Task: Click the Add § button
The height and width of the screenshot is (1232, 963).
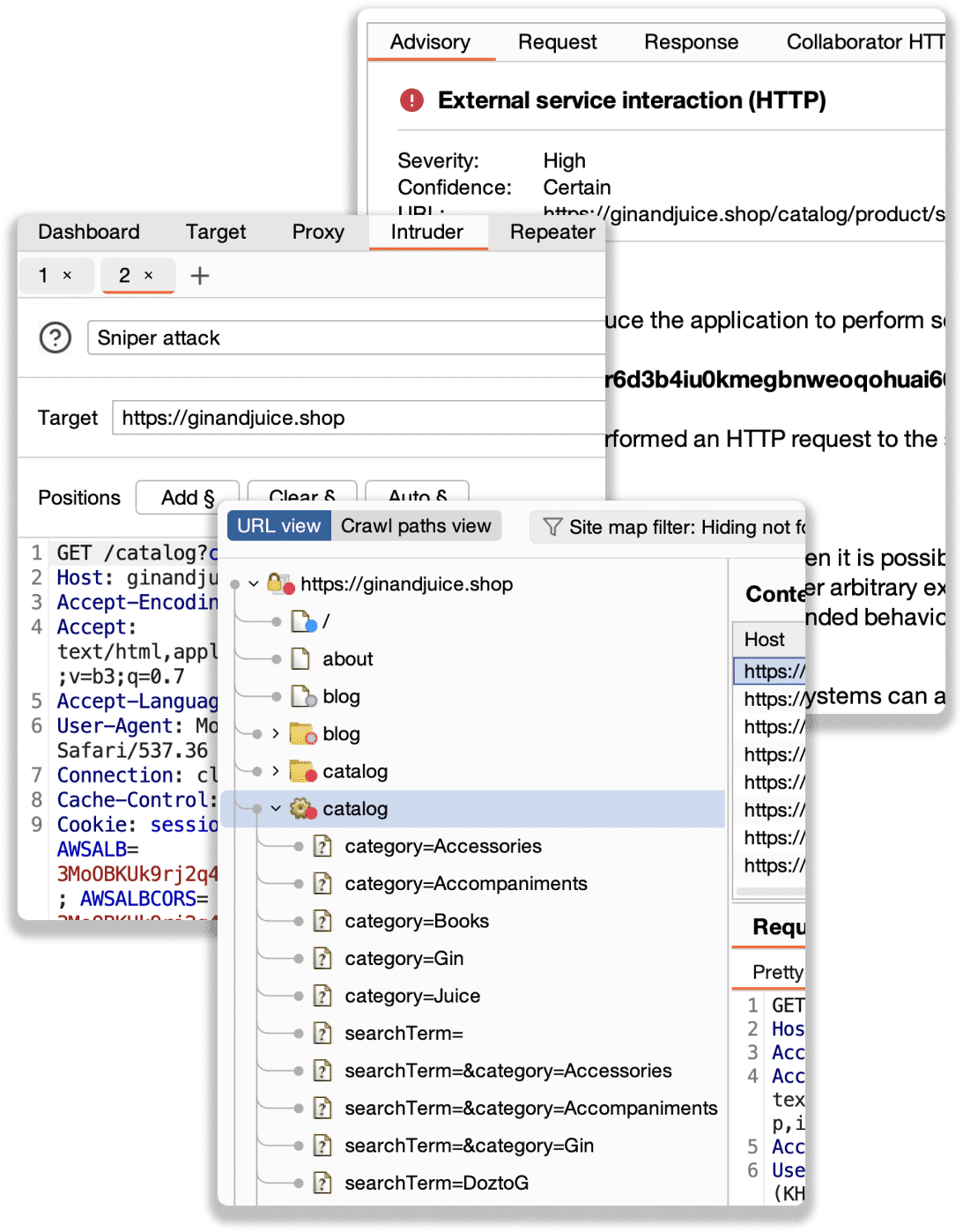Action: pos(188,498)
